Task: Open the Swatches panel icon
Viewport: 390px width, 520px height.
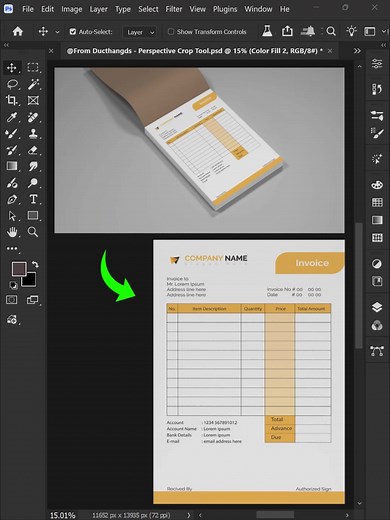Action: (x=377, y=202)
